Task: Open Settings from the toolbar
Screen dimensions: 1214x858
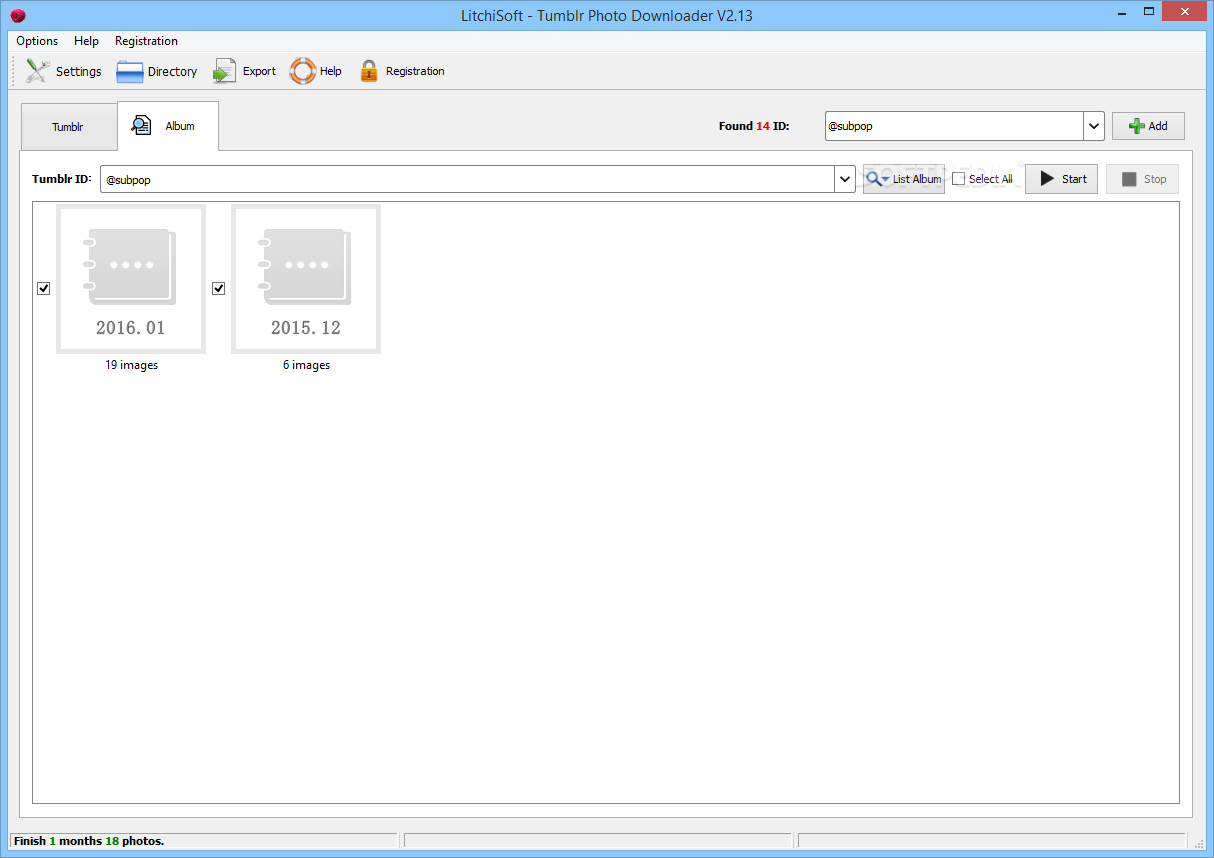Action: coord(63,71)
